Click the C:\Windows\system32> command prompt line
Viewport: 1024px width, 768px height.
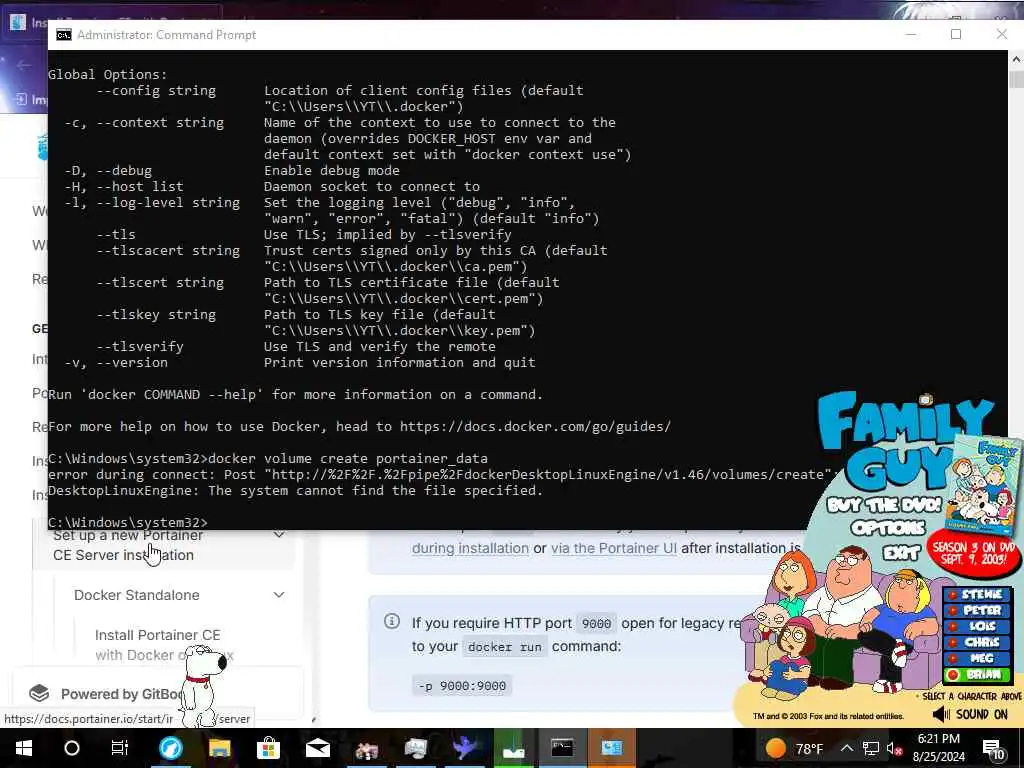pyautogui.click(x=128, y=522)
